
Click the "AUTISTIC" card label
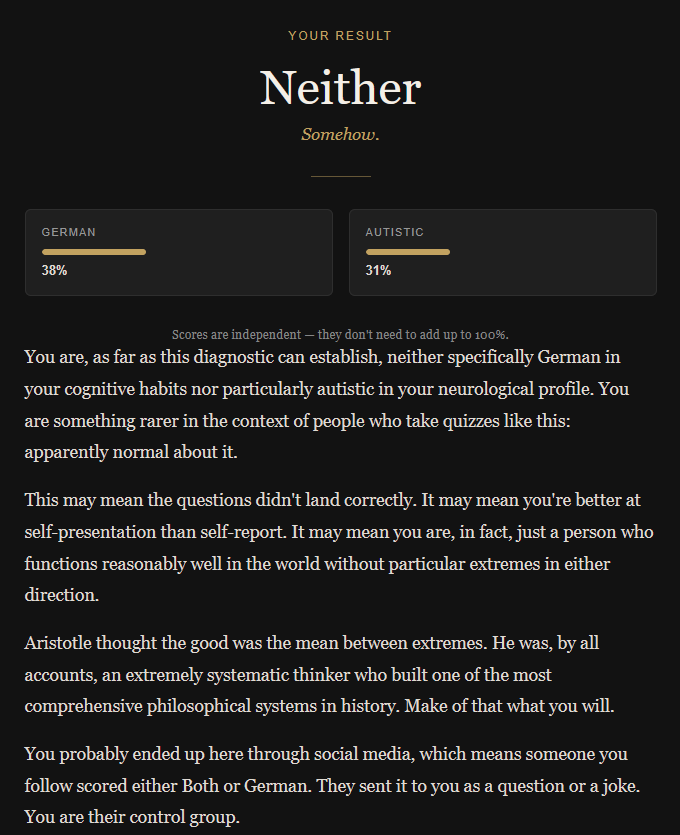click(x=394, y=232)
